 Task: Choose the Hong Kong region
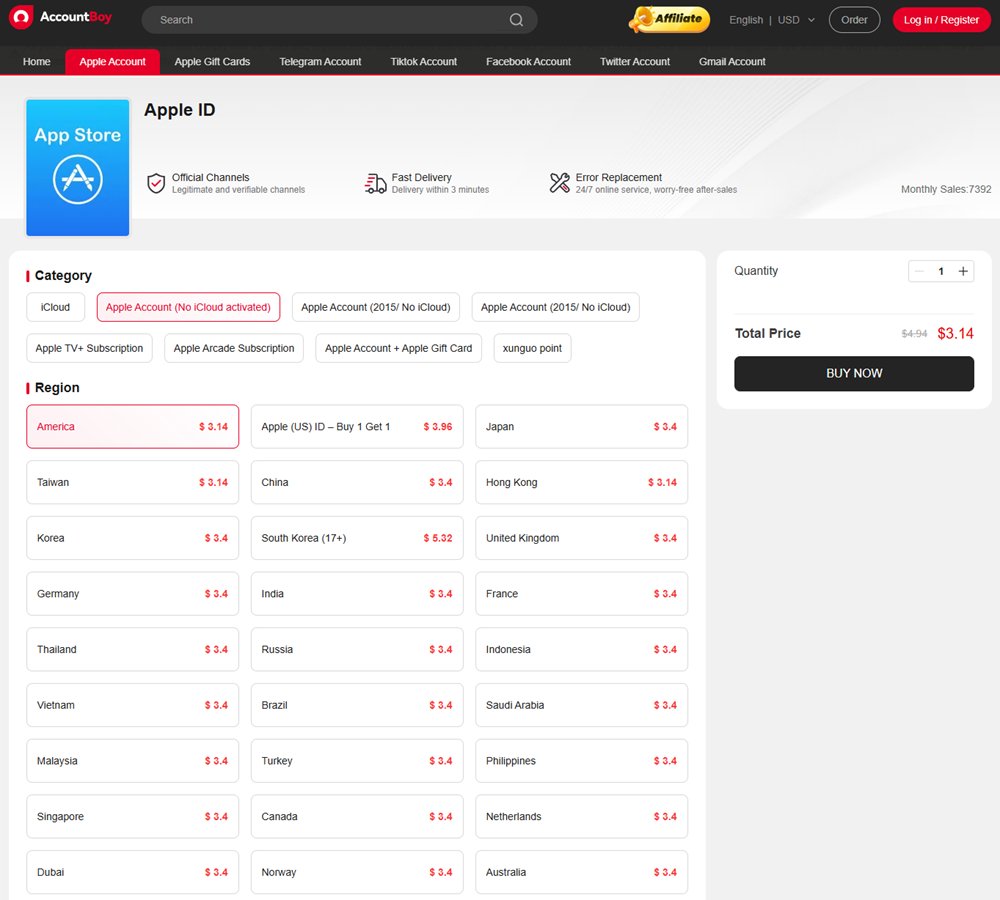582,482
